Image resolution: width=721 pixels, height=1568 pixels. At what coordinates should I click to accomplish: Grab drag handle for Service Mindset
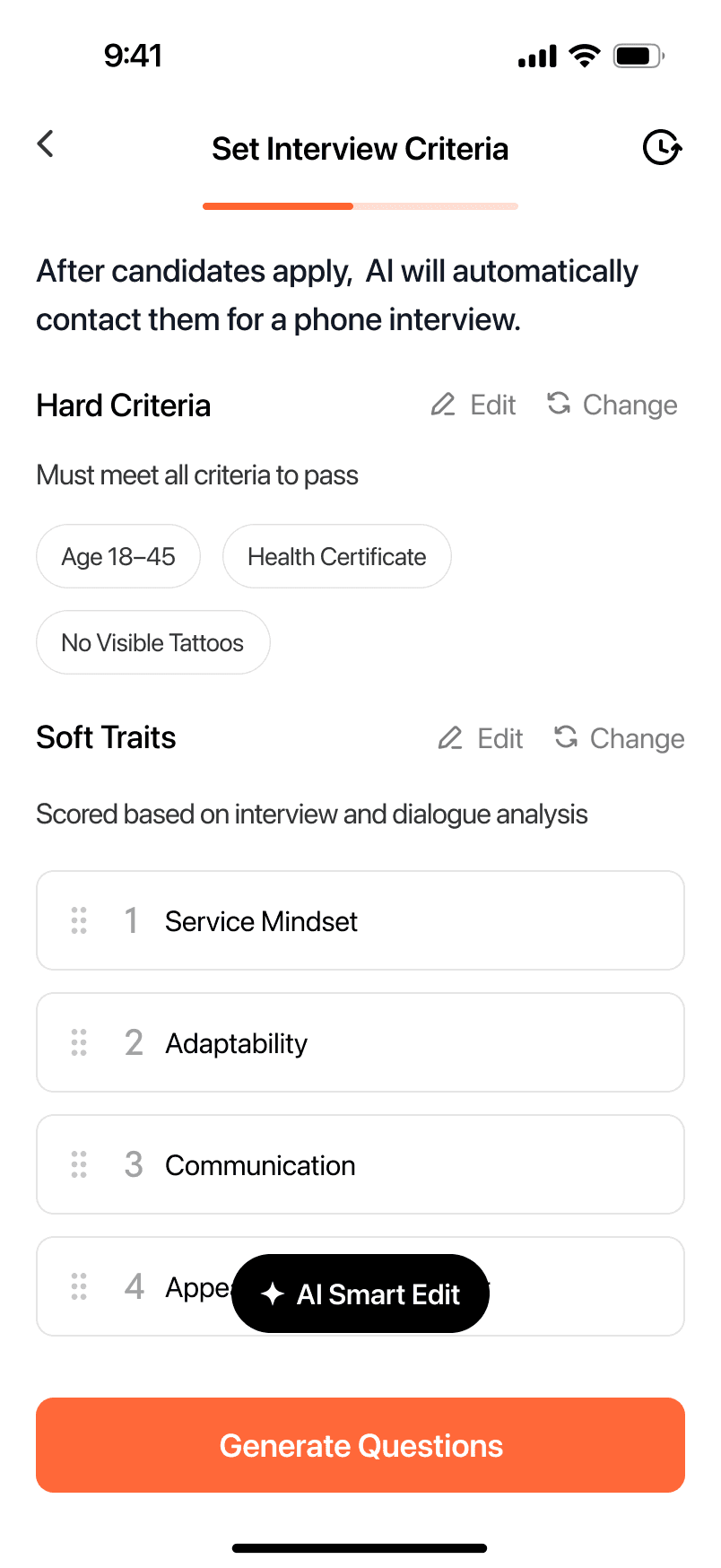click(79, 920)
